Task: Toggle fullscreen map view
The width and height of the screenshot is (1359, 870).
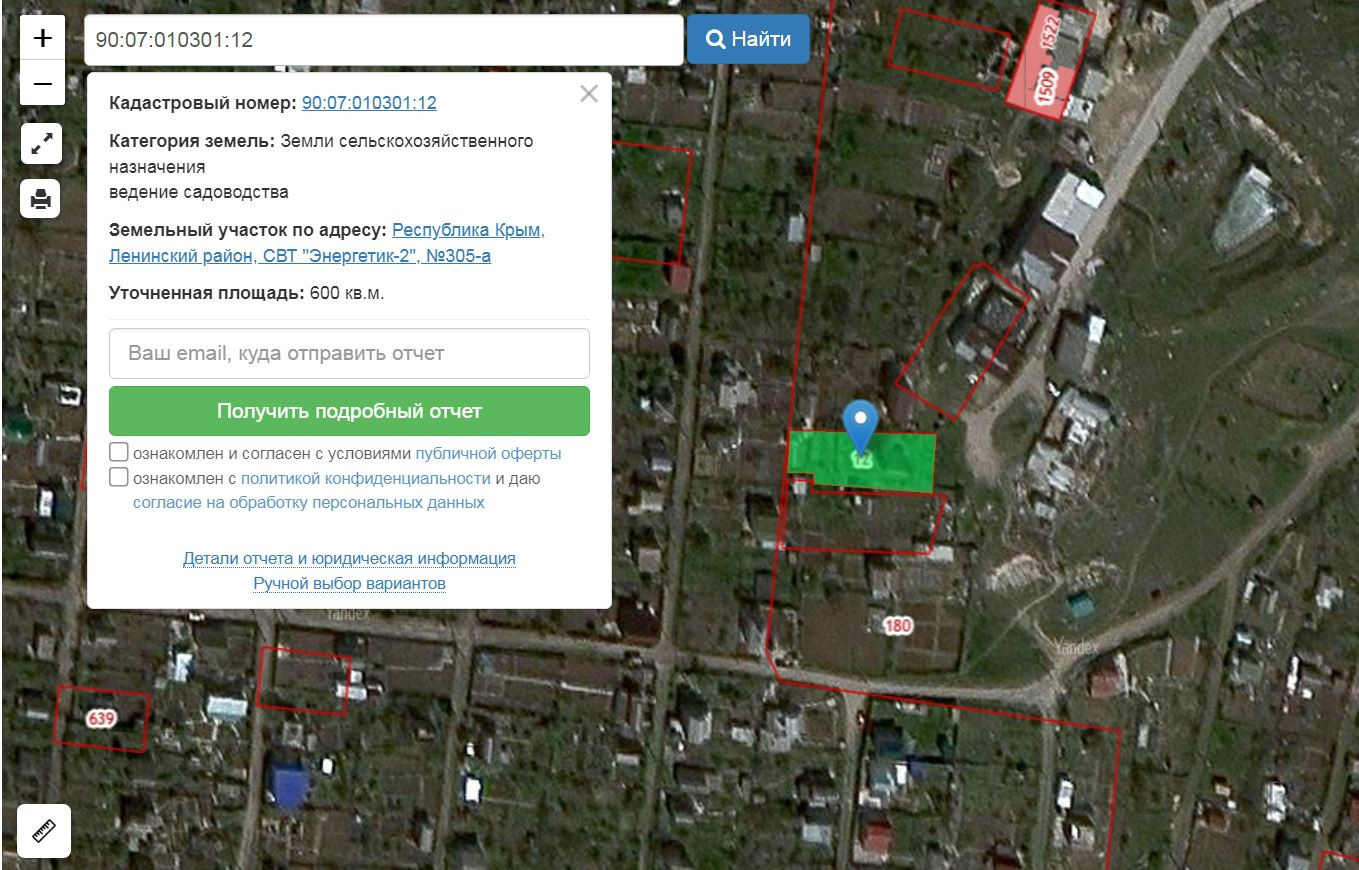Action: pos(41,144)
